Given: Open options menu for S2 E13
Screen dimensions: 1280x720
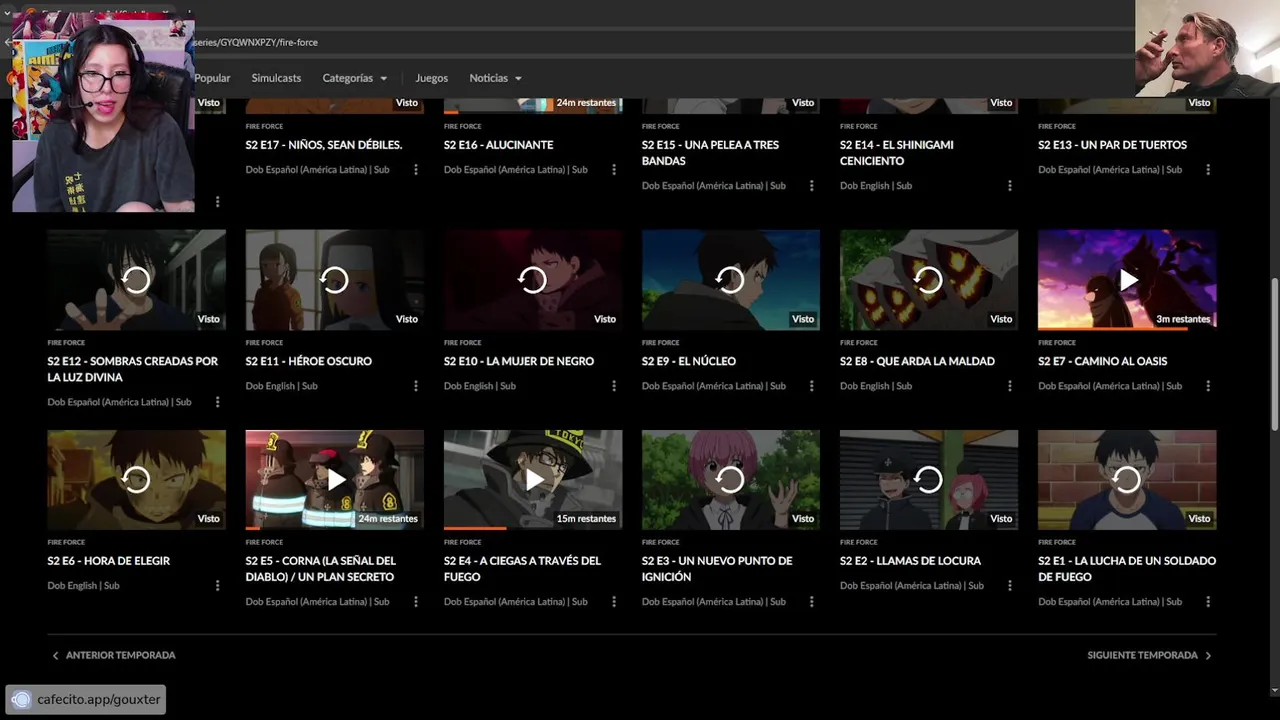Looking at the screenshot, I should (x=1208, y=170).
